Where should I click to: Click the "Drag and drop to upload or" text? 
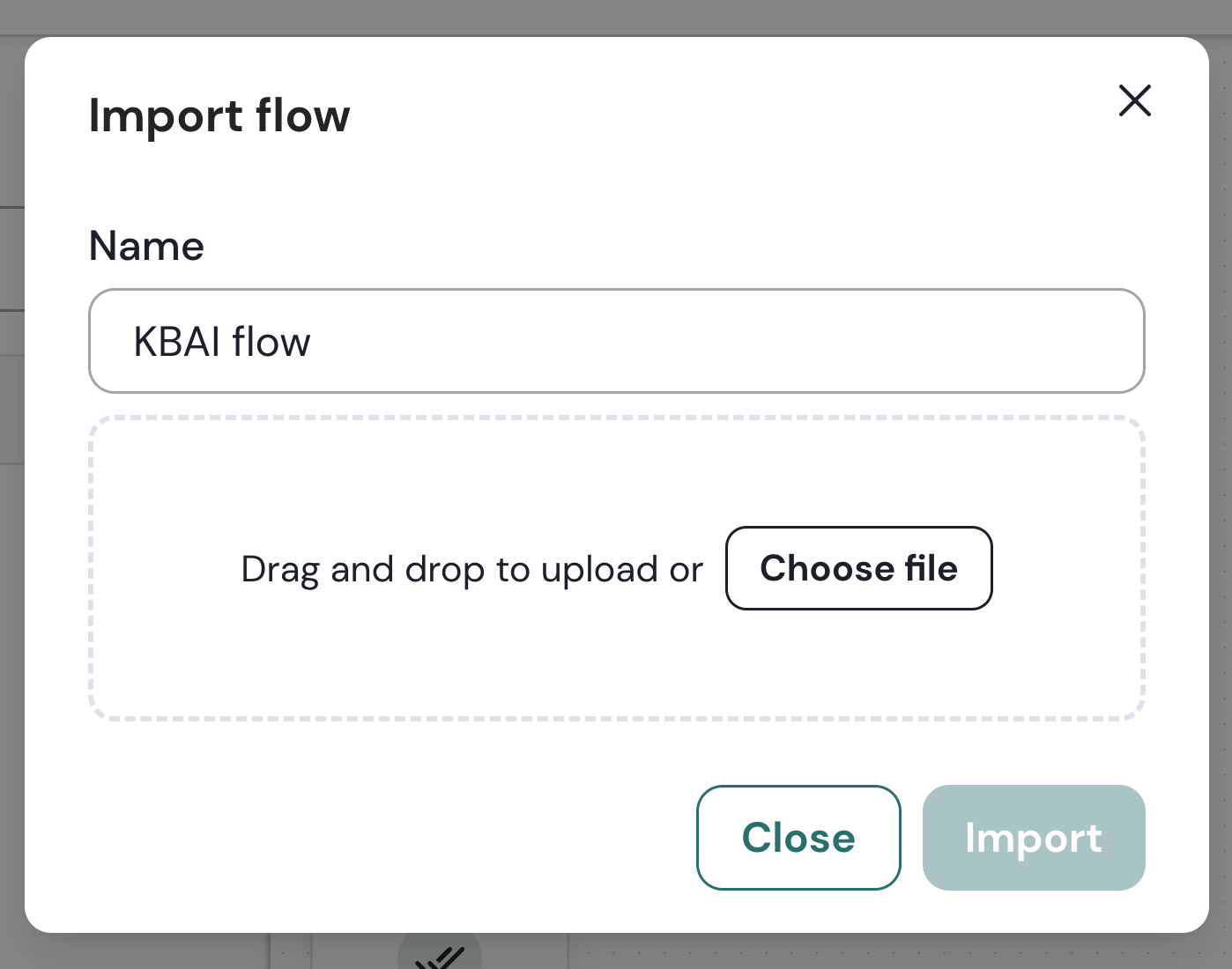pyautogui.click(x=471, y=569)
